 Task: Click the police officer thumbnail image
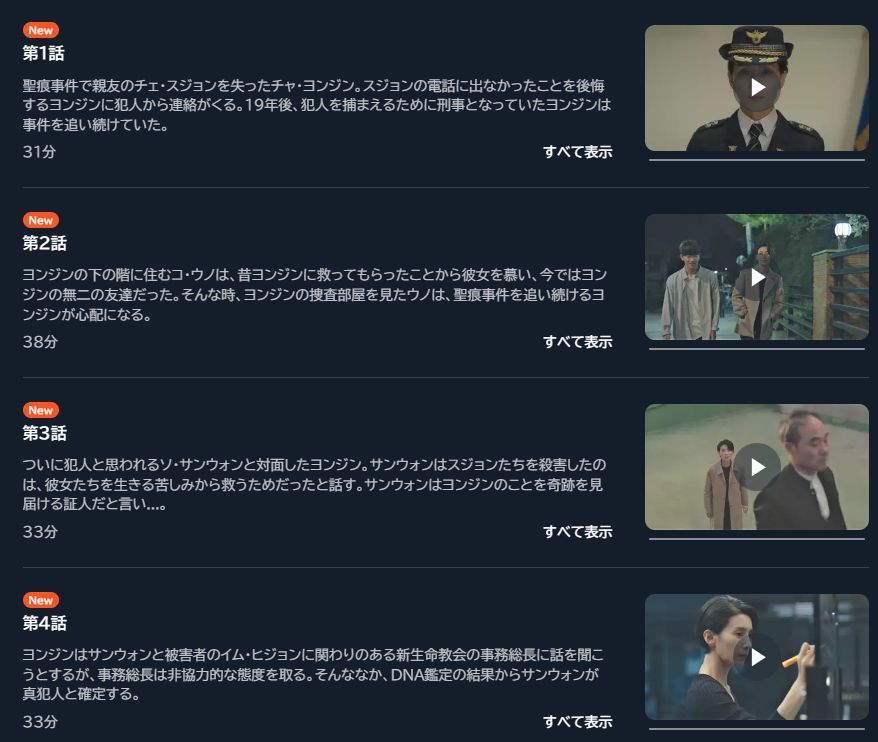[x=757, y=87]
